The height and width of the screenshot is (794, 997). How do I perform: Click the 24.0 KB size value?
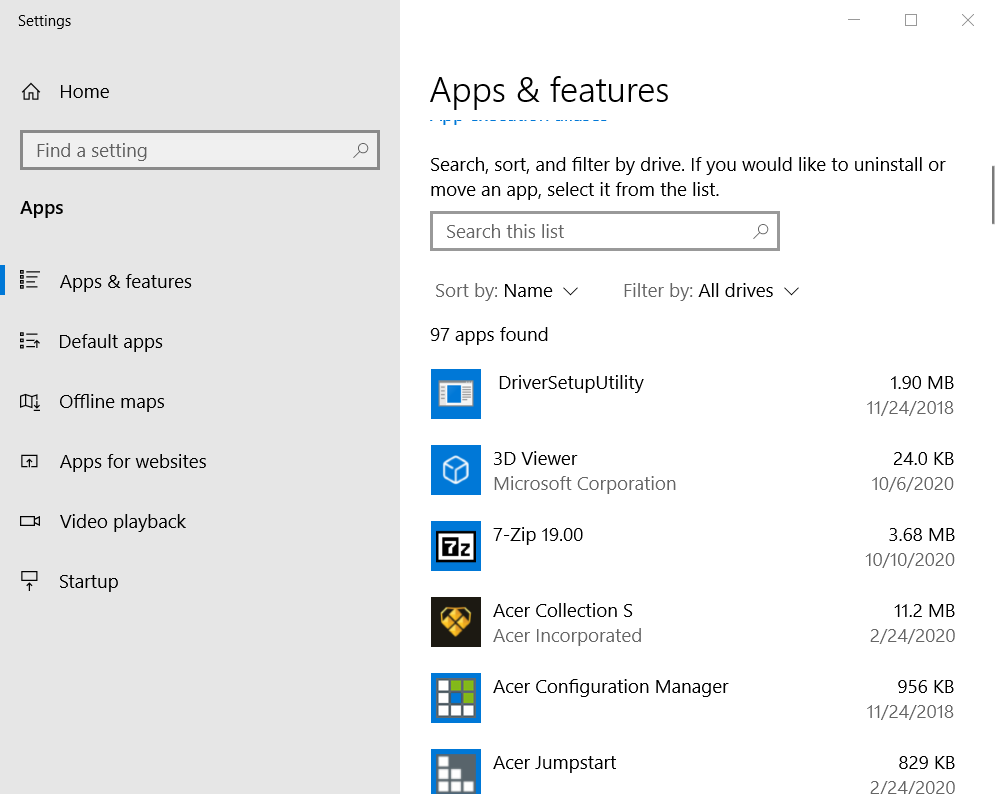(923, 458)
